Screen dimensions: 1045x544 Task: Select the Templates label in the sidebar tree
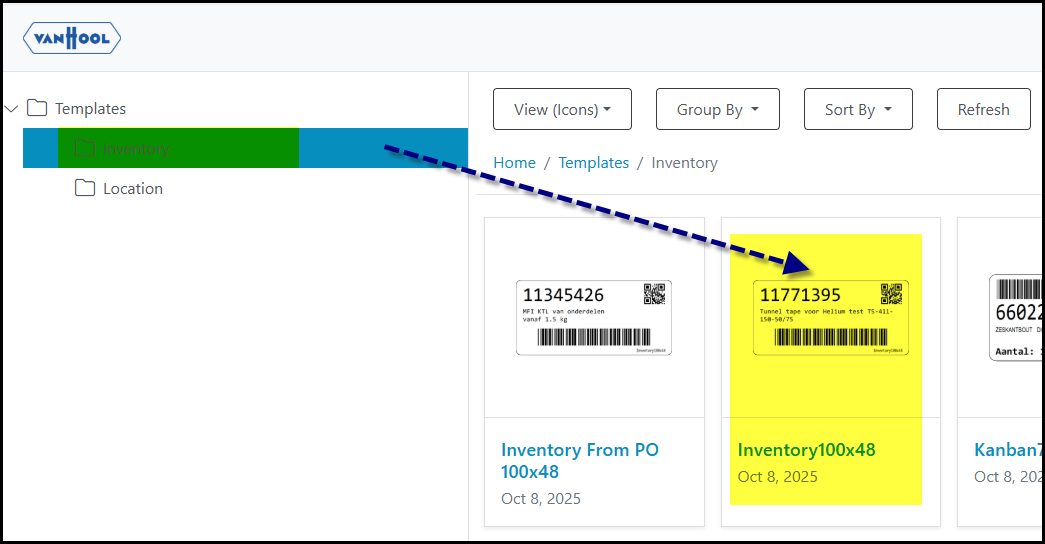click(90, 109)
